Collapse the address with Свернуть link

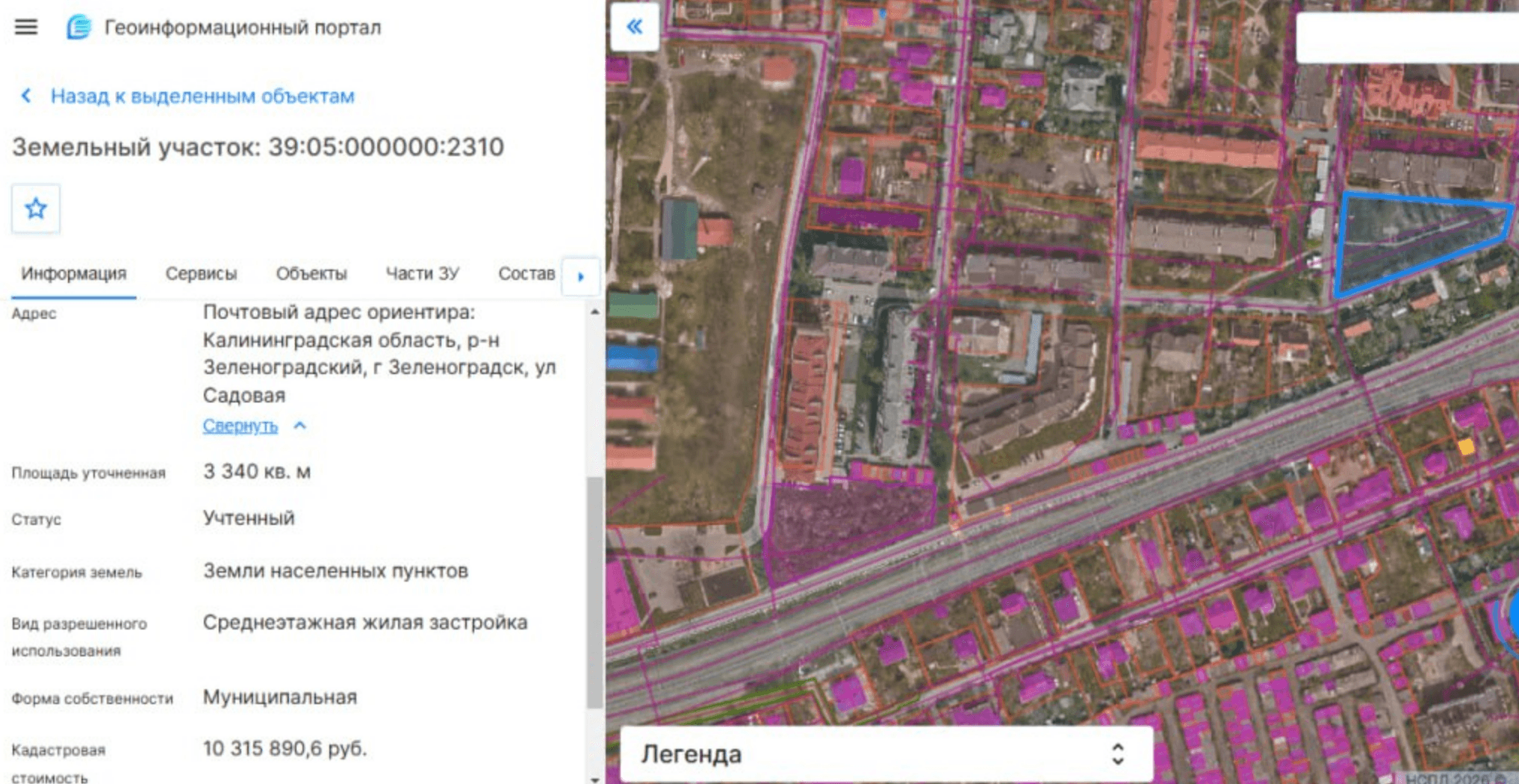pos(240,426)
